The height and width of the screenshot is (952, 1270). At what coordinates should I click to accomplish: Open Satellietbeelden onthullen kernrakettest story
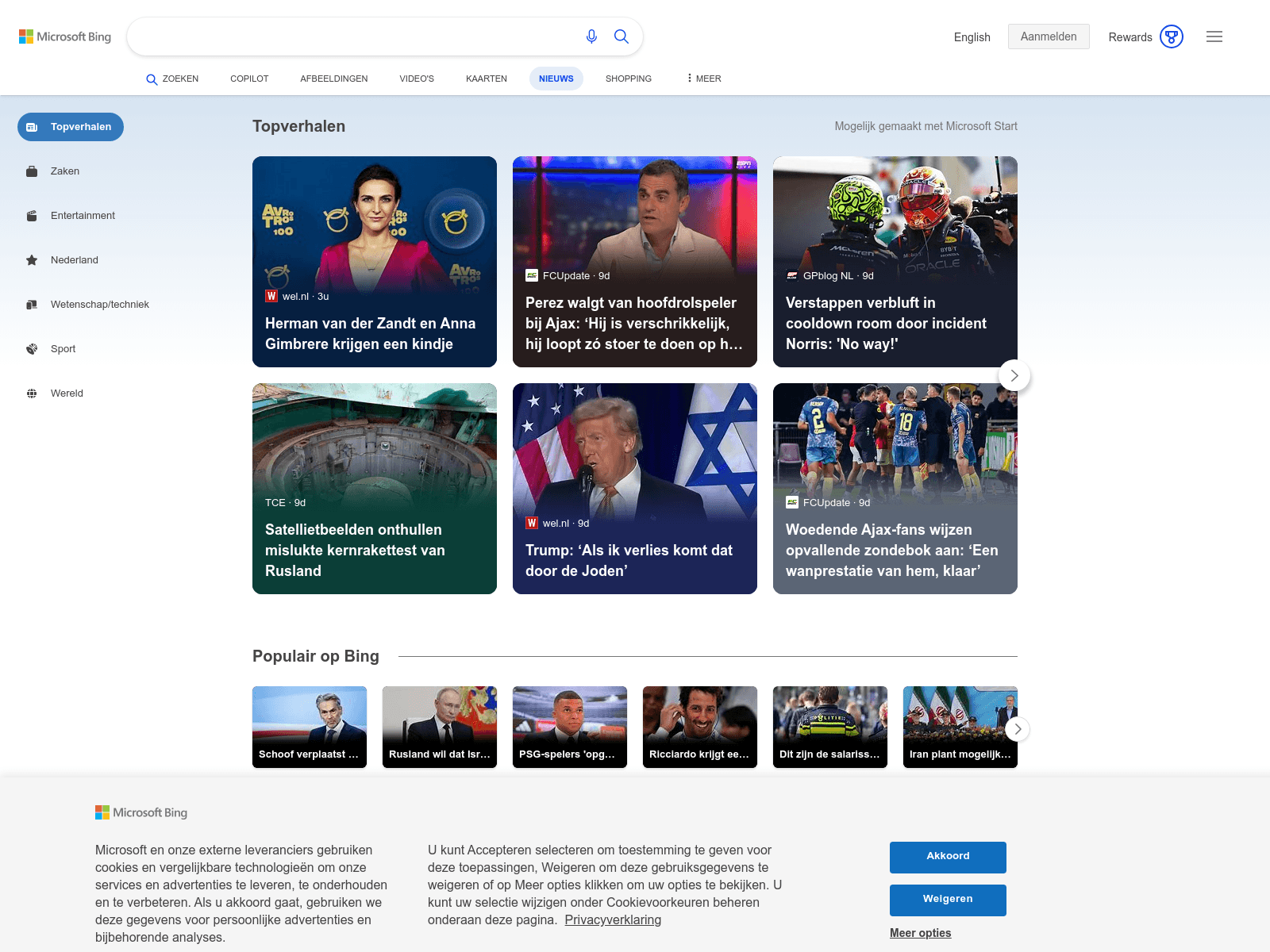375,489
